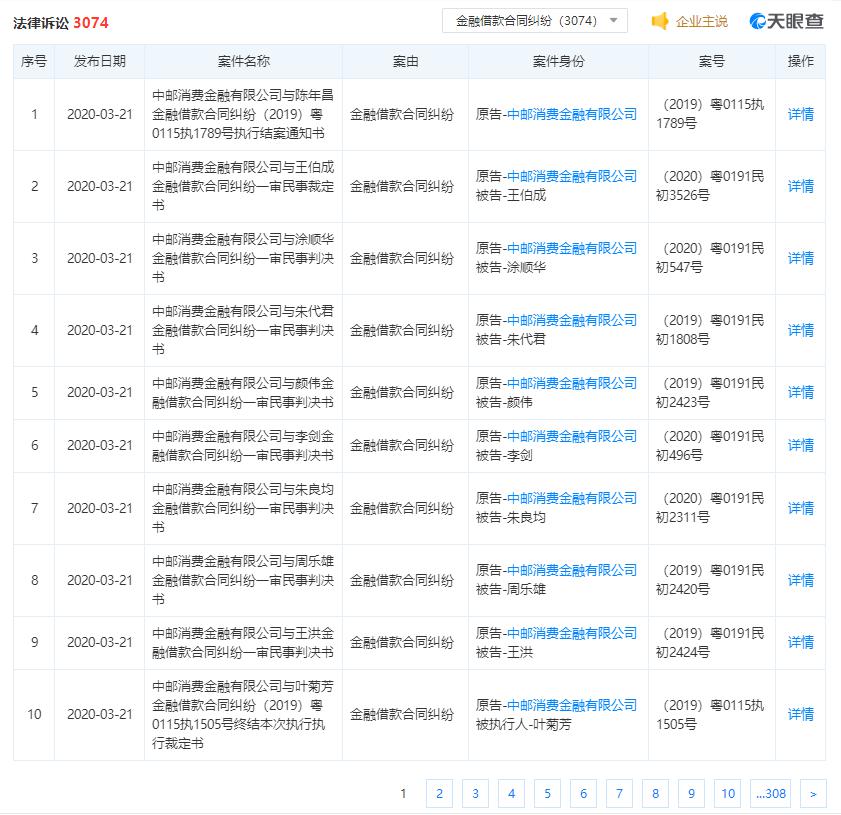
Task: Select defendant text 被告-朱代君
Action: (511, 339)
